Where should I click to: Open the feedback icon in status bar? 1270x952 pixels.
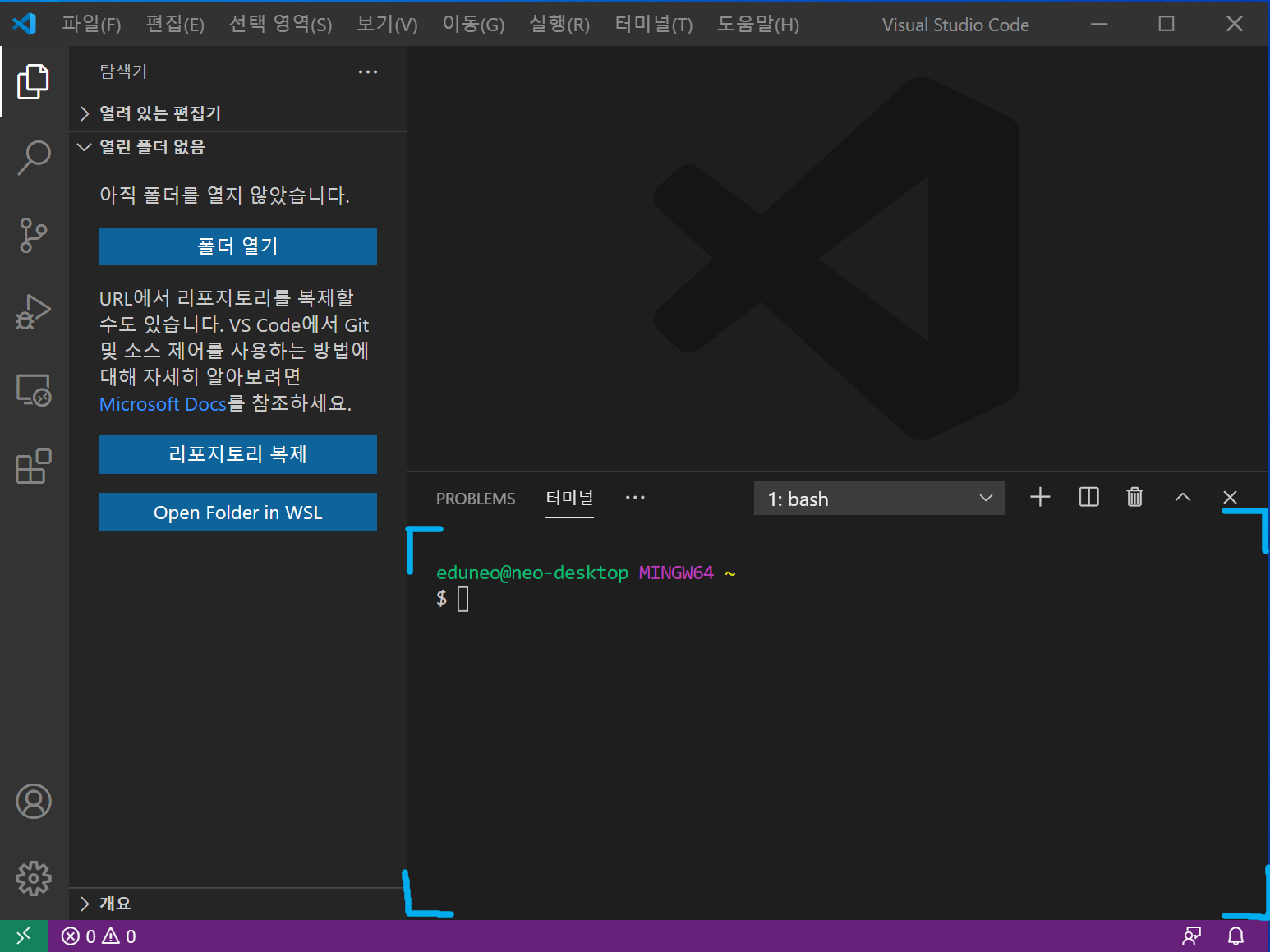tap(1191, 936)
